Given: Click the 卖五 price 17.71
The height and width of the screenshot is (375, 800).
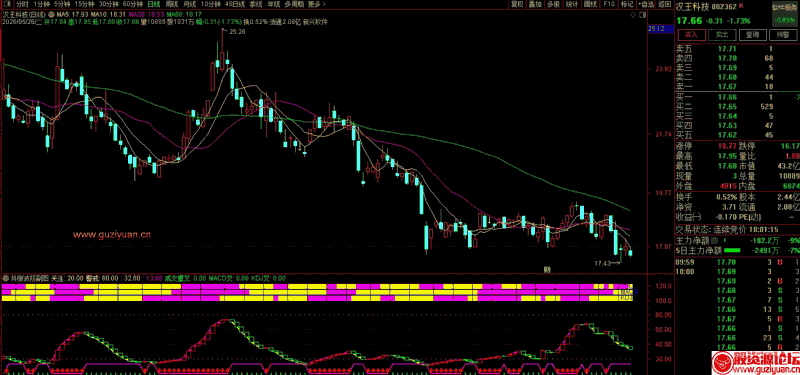Looking at the screenshot, I should pos(728,49).
